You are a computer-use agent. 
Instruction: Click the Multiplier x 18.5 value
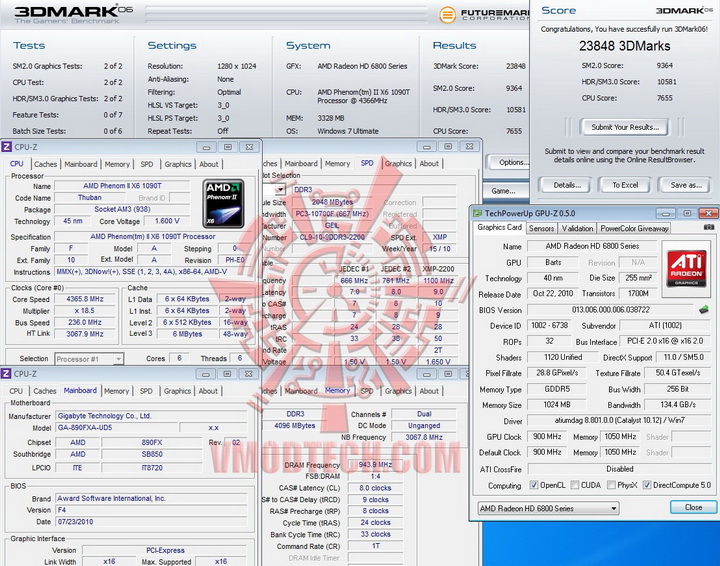tap(85, 310)
